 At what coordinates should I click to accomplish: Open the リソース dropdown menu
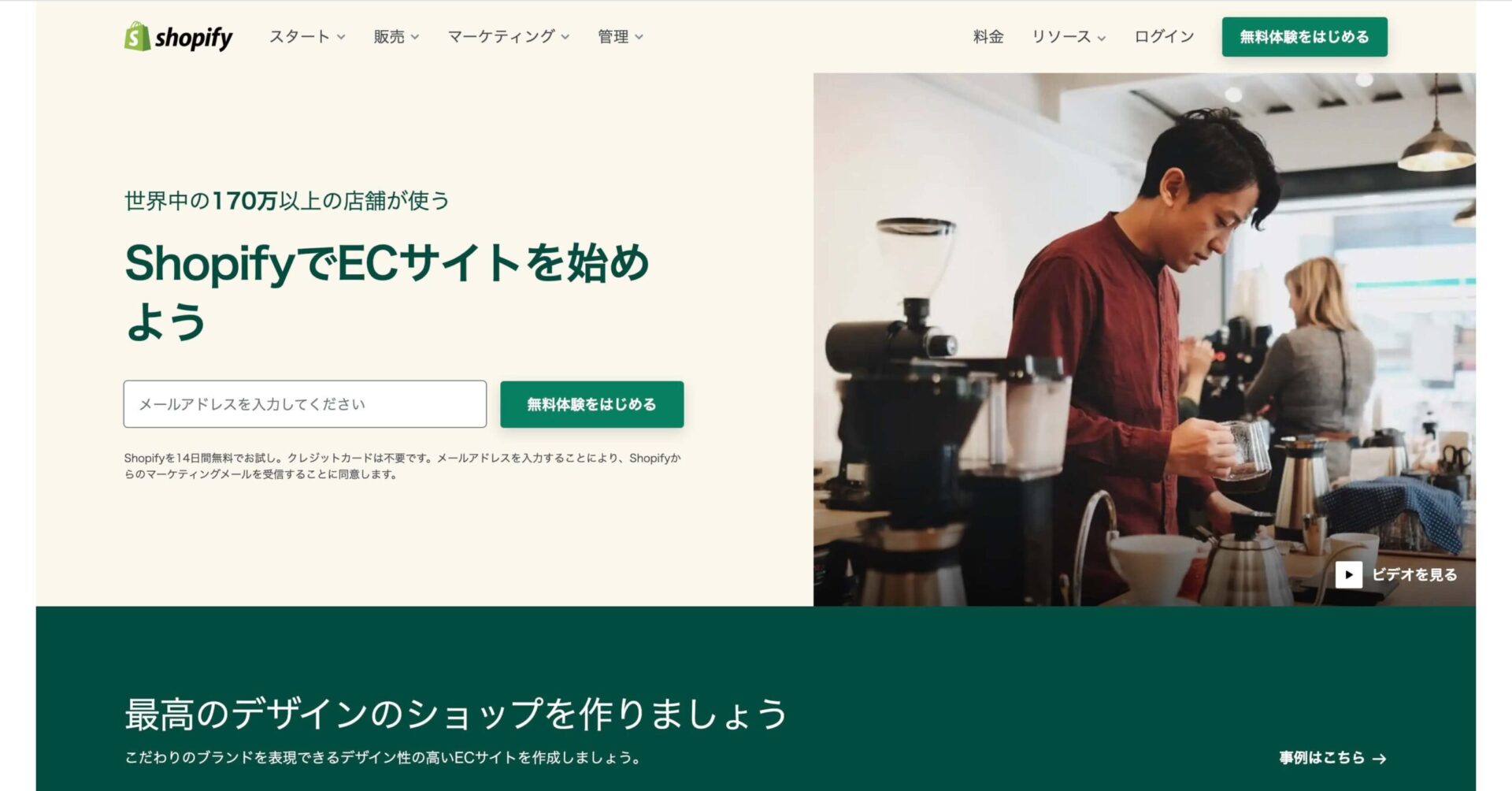point(1069,36)
